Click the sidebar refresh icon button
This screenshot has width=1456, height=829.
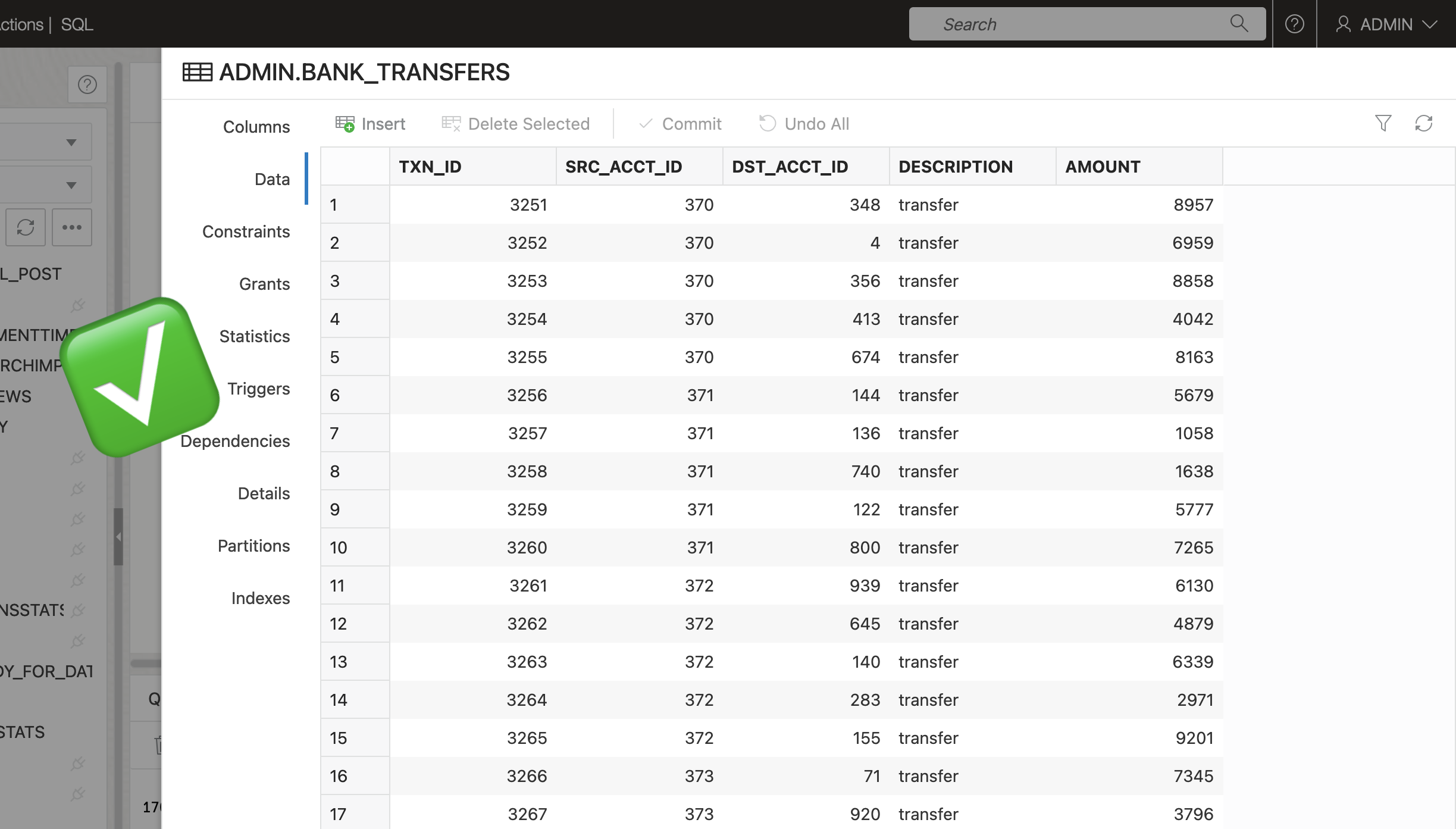click(x=26, y=227)
